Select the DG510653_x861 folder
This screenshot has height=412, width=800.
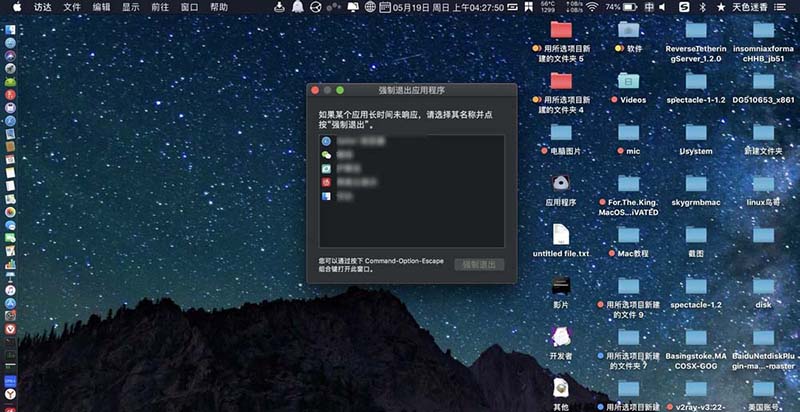(x=763, y=81)
